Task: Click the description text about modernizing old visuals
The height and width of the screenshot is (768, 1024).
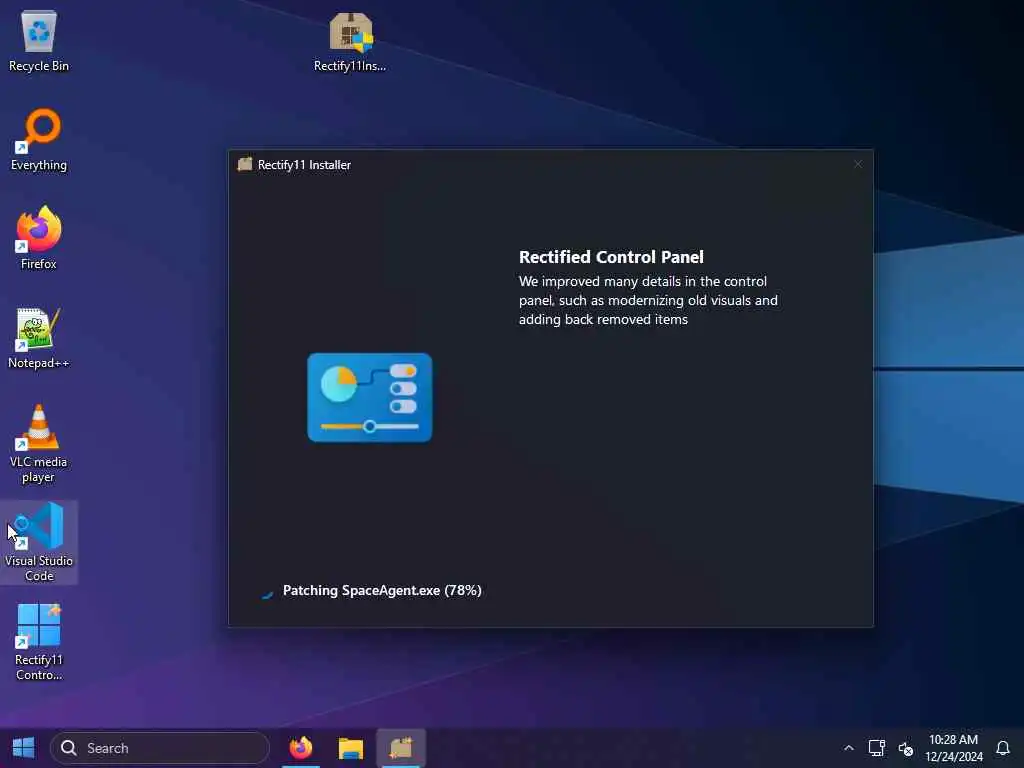Action: click(648, 300)
